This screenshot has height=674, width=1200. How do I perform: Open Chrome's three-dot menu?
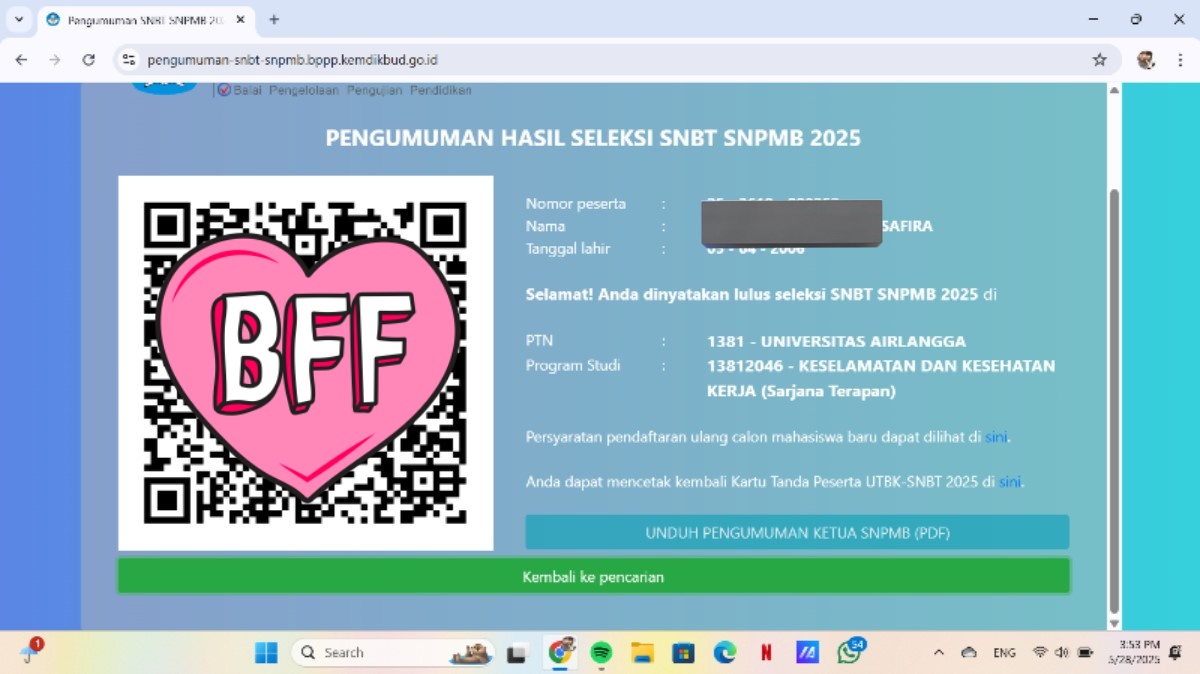pos(1180,60)
